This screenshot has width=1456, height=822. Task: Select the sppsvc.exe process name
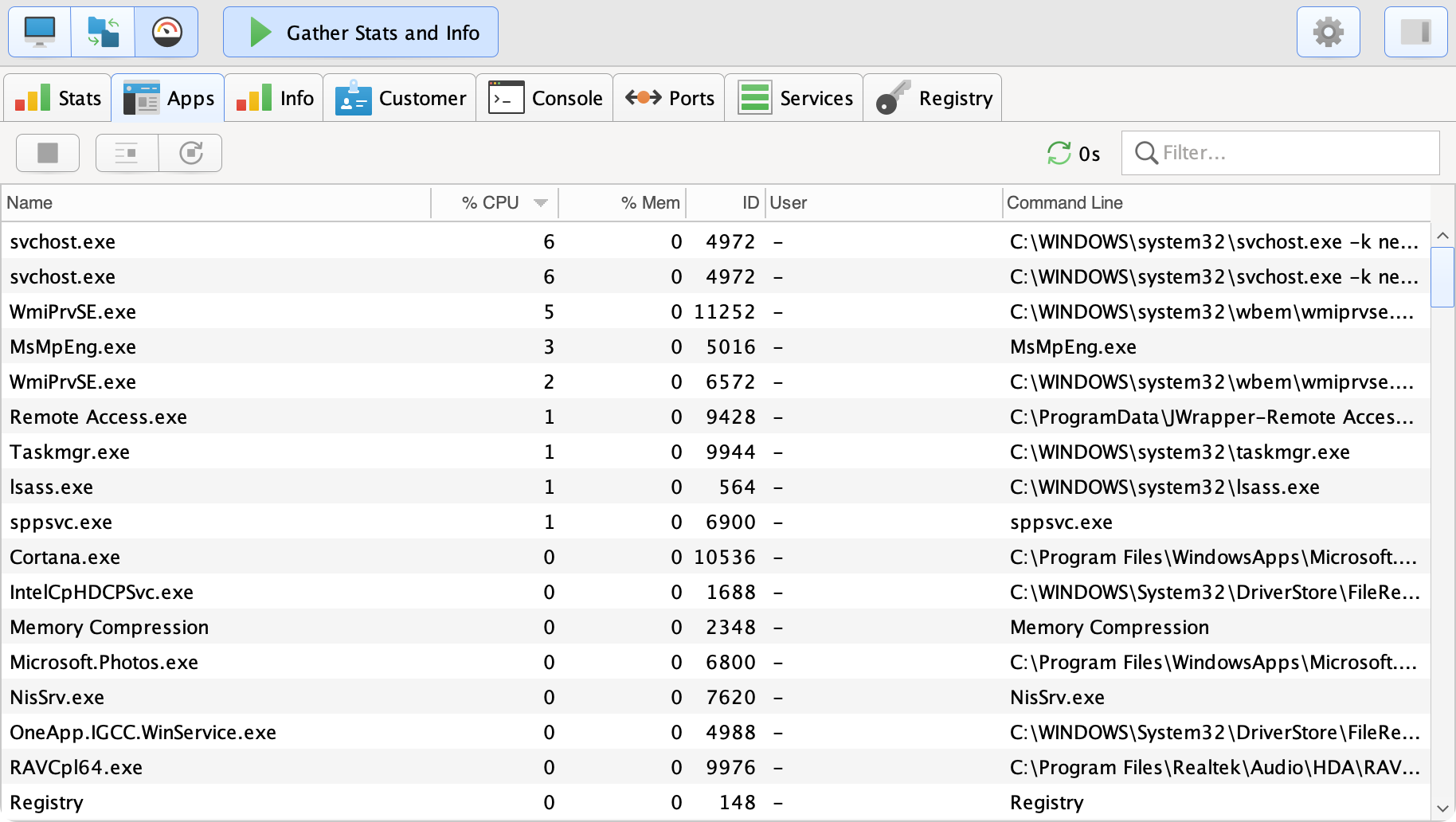(x=61, y=522)
